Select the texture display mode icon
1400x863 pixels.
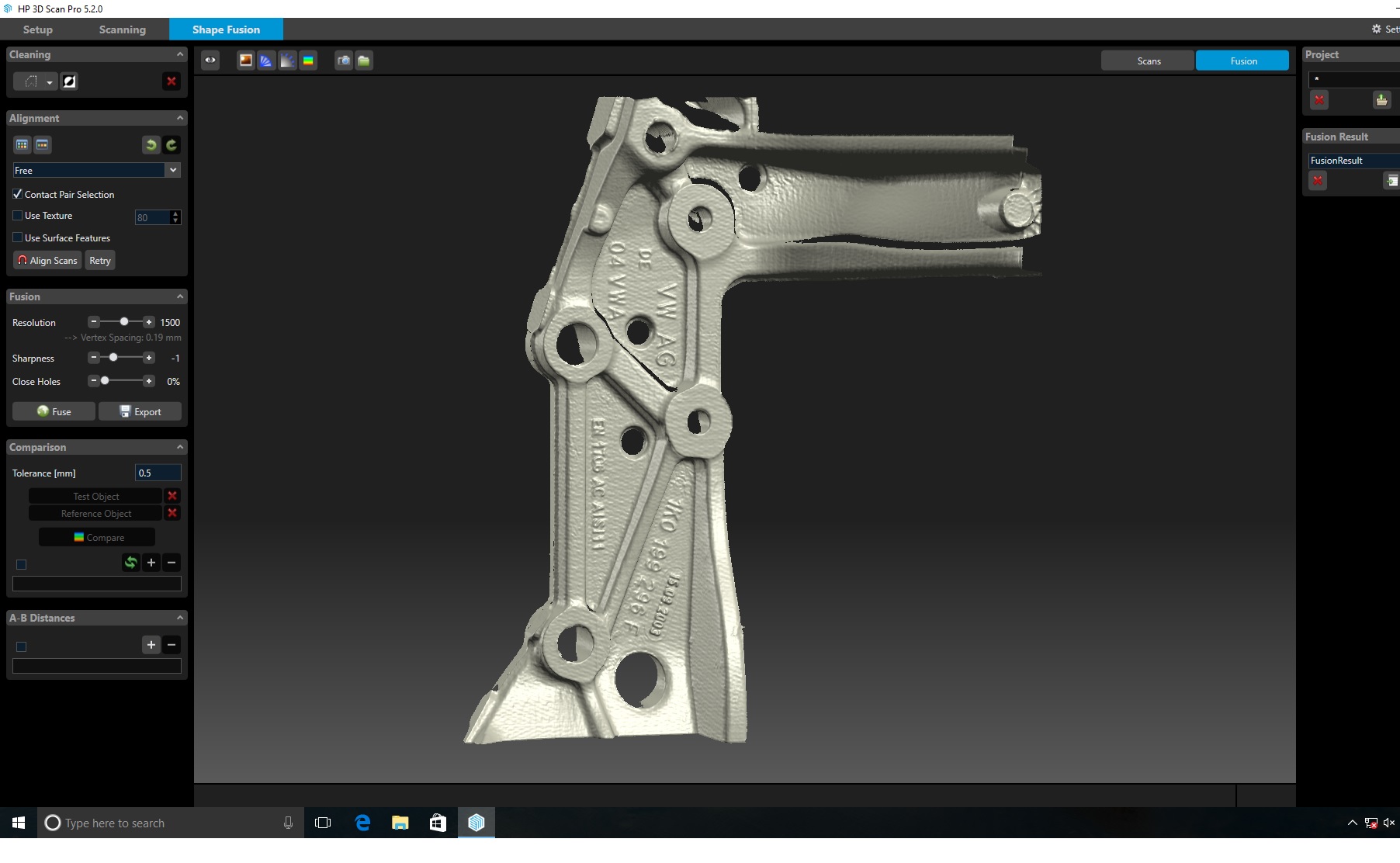tap(246, 61)
